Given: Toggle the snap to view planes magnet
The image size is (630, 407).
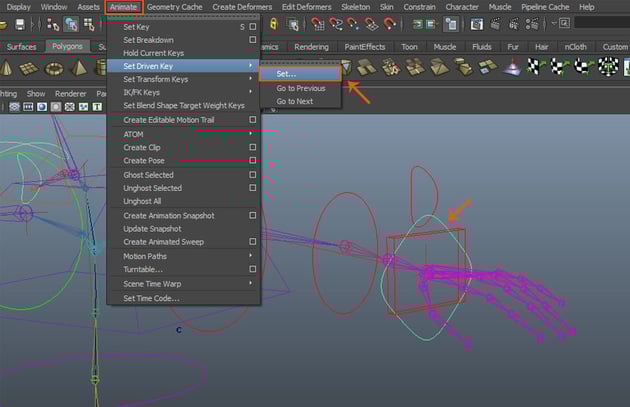Looking at the screenshot, I should coord(371,24).
